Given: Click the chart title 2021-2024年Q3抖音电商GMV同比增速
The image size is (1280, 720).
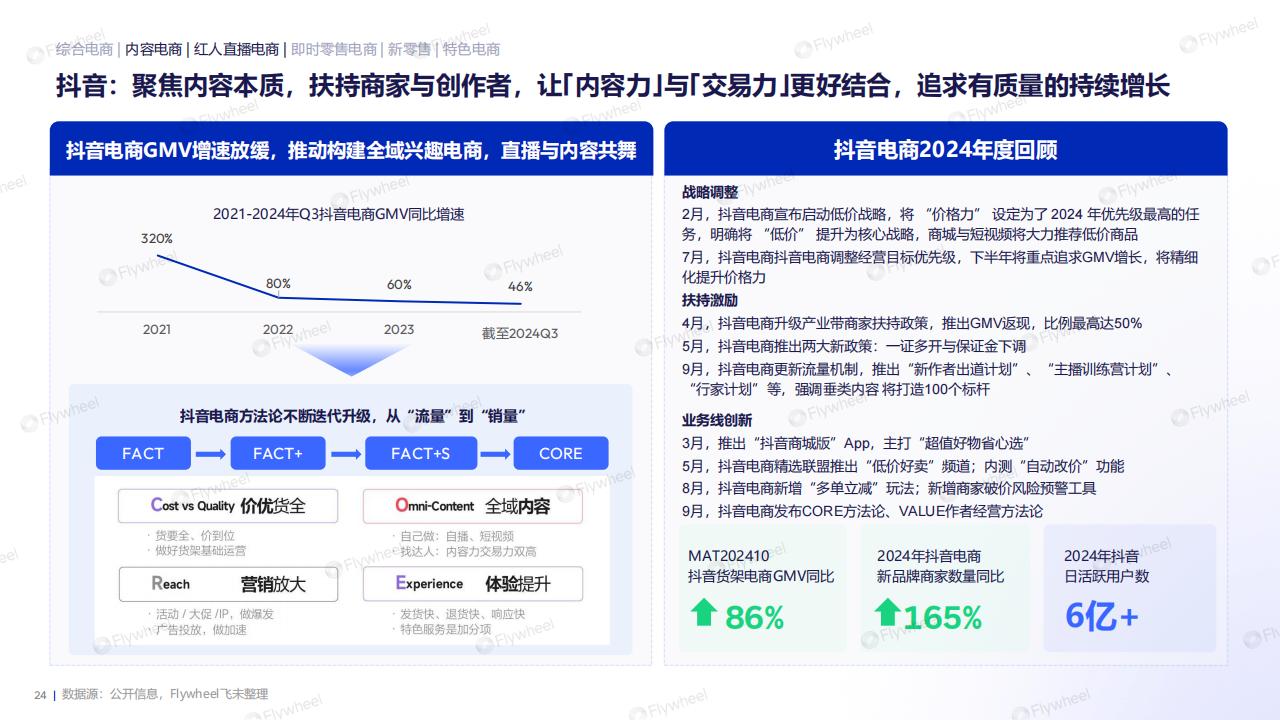Looking at the screenshot, I should pos(339,214).
